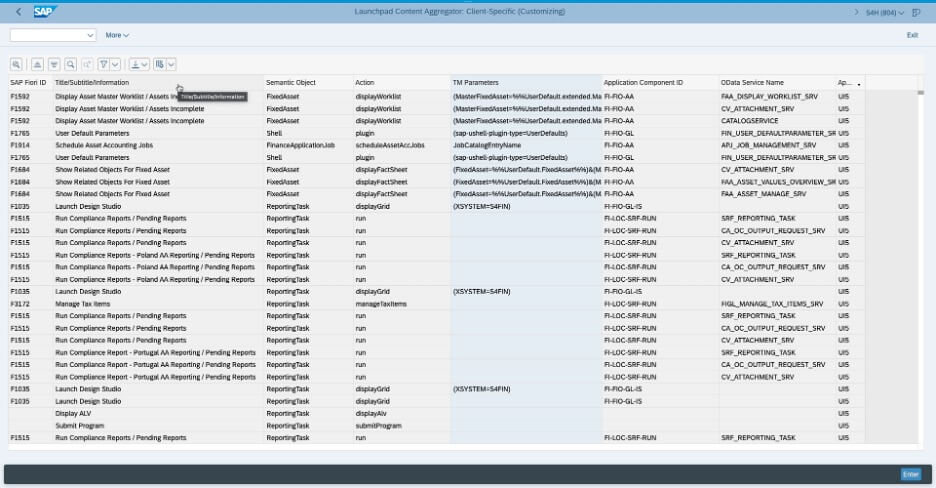
Task: Open the Find search toolbar icon
Action: tap(70, 64)
